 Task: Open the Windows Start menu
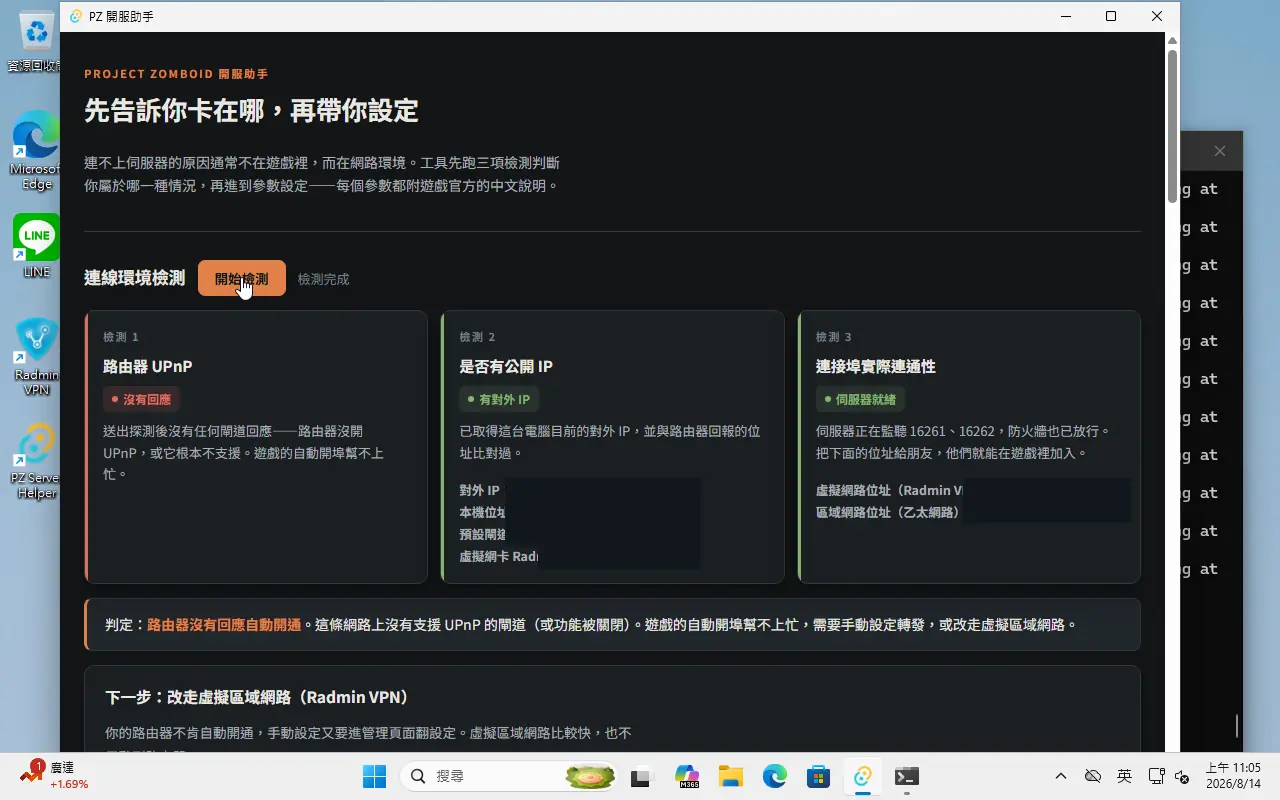click(374, 776)
